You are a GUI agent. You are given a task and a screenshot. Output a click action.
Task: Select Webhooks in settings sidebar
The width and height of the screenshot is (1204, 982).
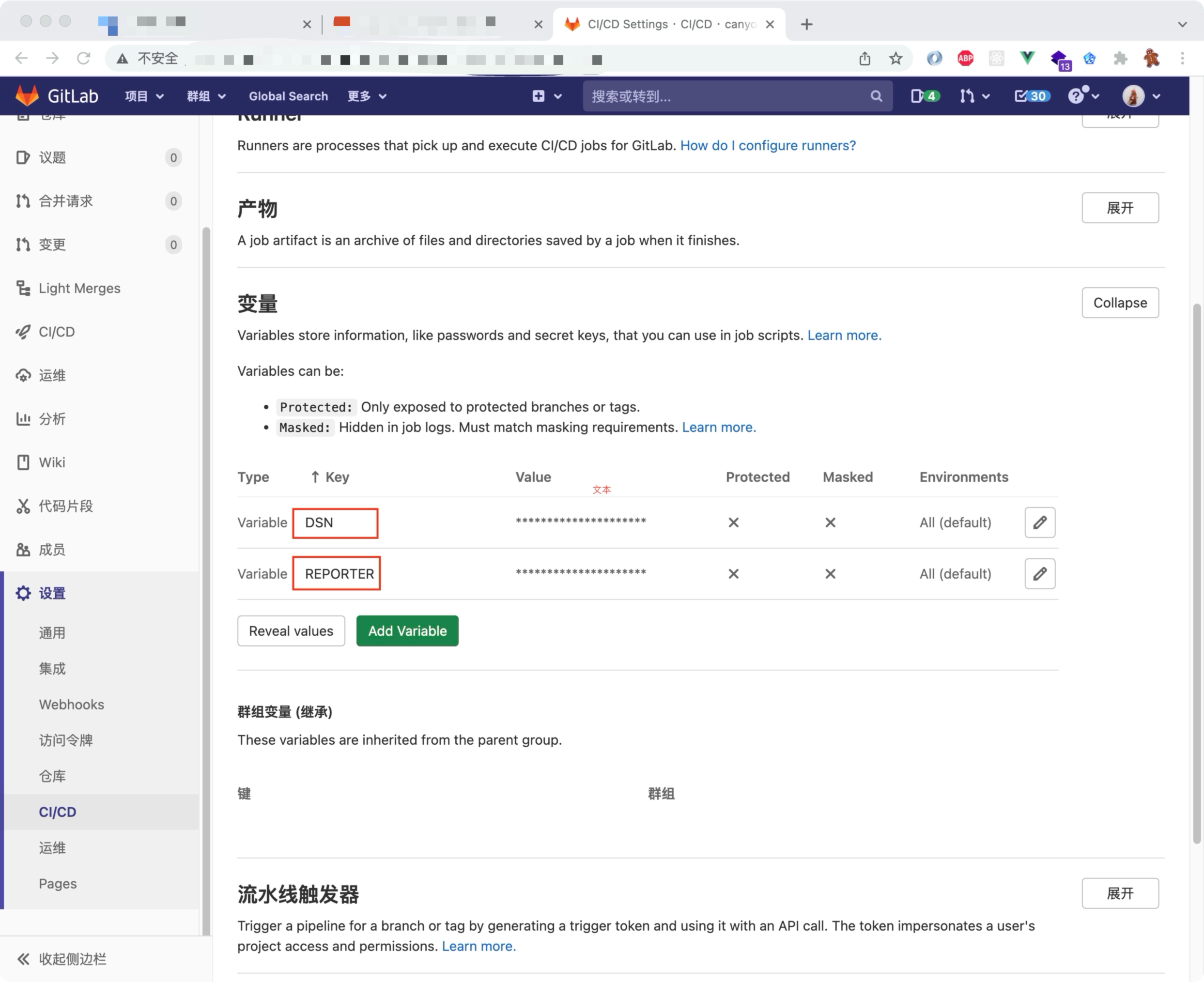click(71, 704)
